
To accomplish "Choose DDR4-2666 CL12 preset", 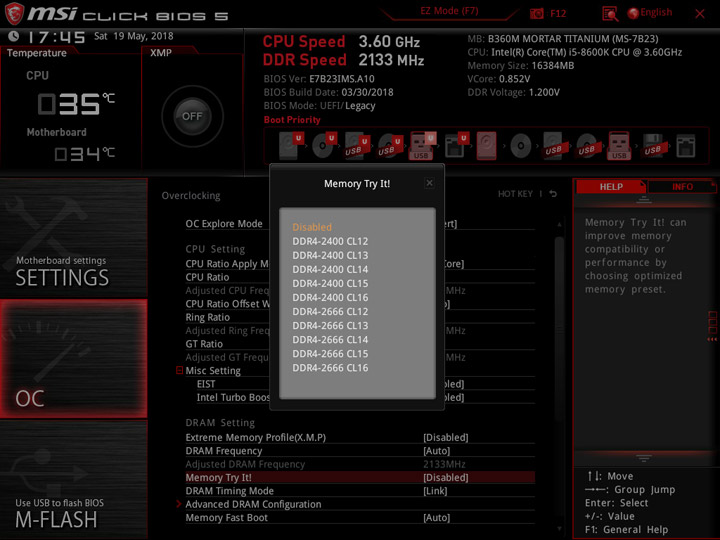I will point(330,311).
